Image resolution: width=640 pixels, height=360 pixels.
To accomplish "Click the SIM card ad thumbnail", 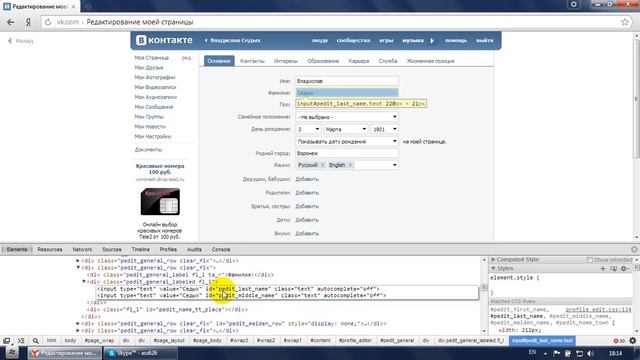I will tap(160, 202).
